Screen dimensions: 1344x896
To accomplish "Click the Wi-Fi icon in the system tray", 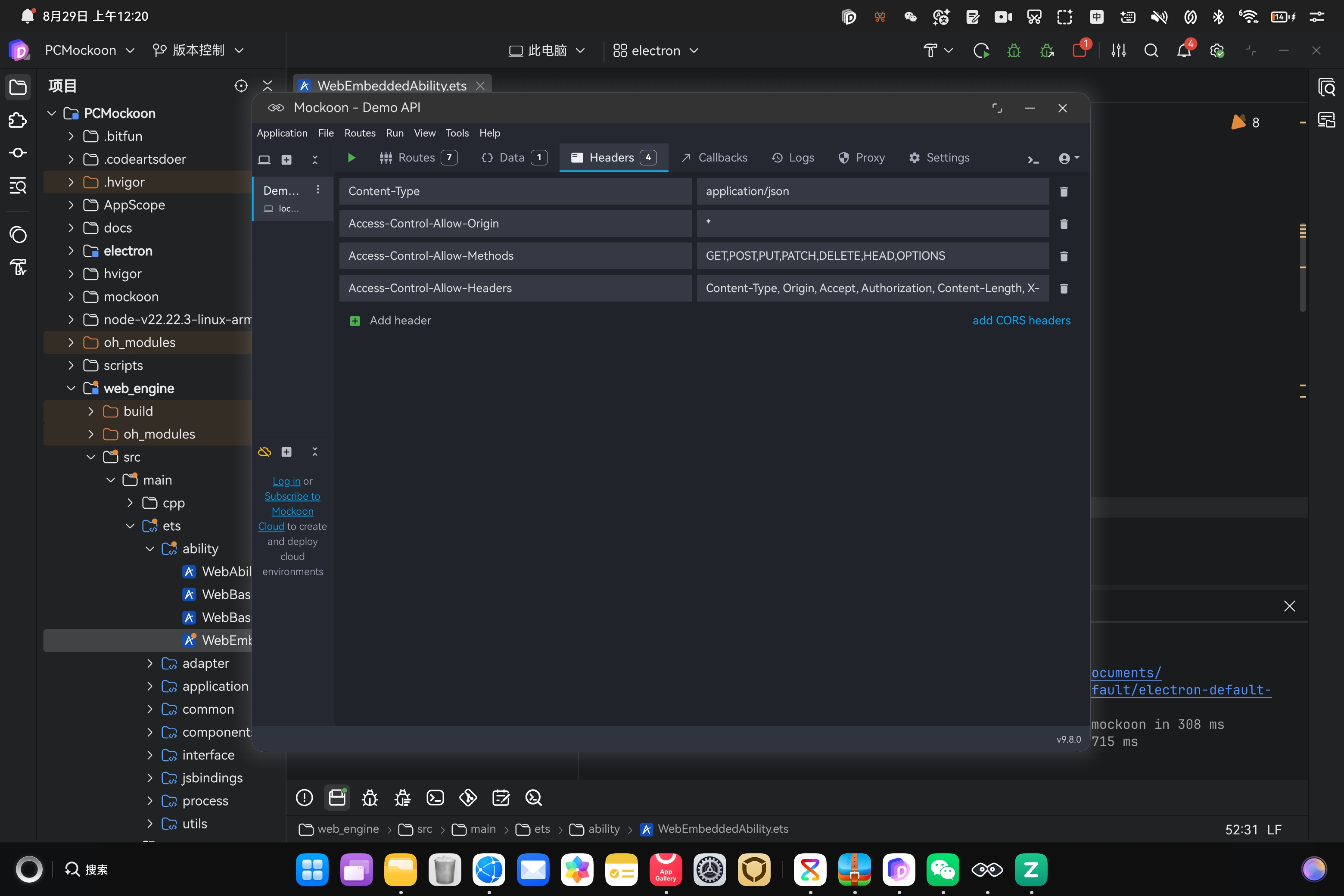I will pos(1248,16).
